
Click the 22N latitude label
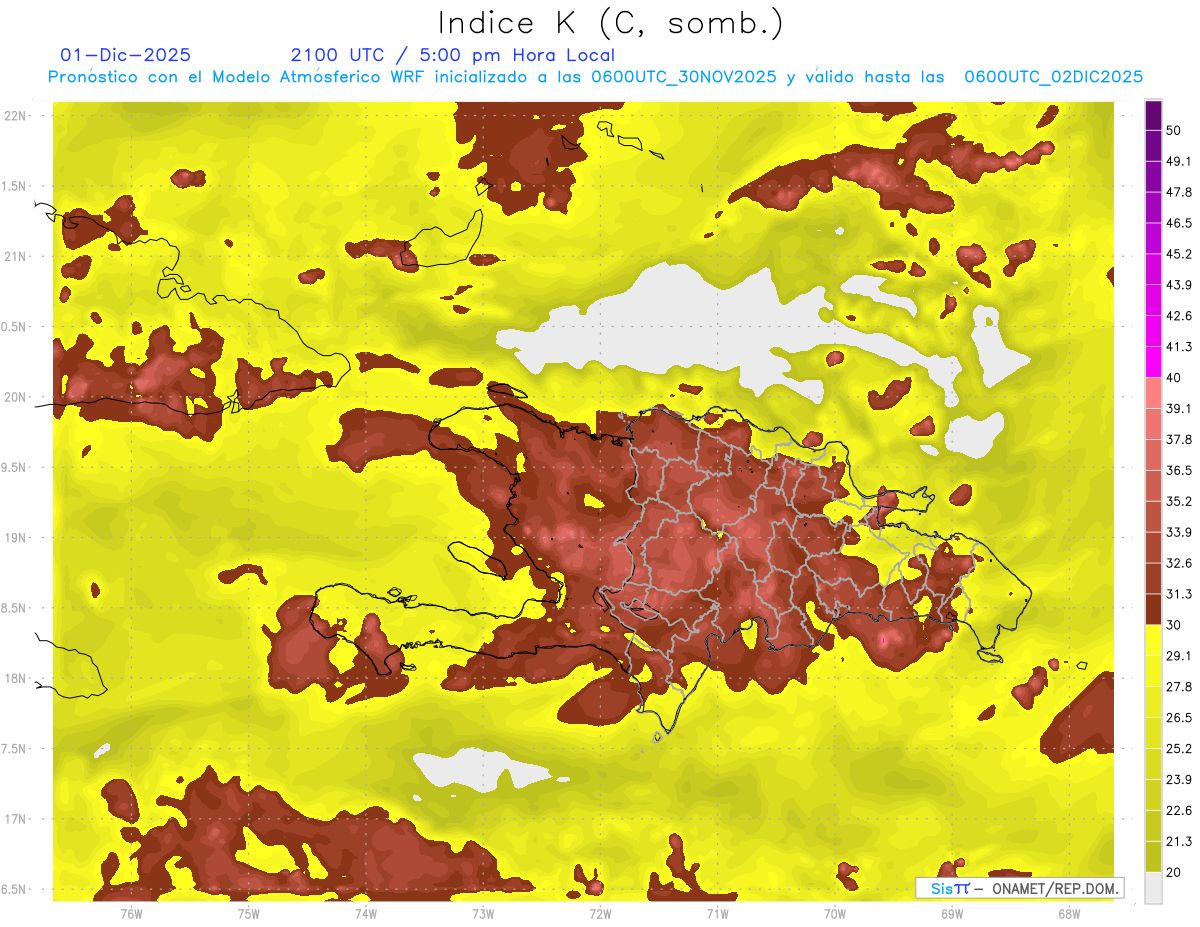15,115
